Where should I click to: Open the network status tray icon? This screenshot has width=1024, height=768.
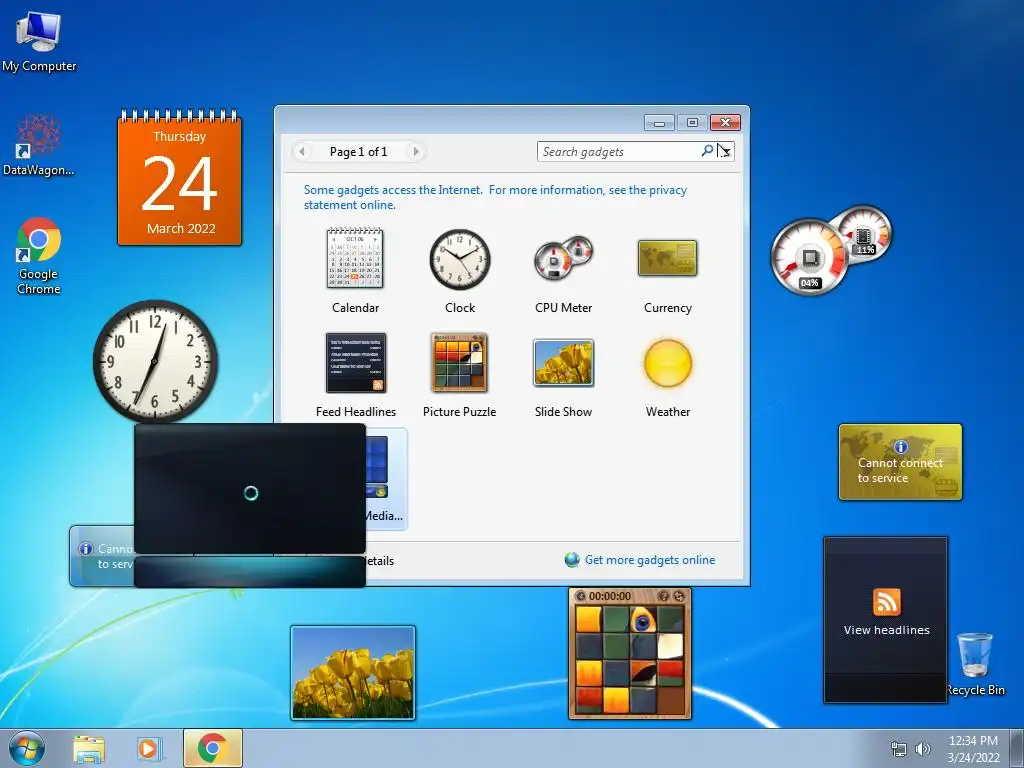[899, 749]
